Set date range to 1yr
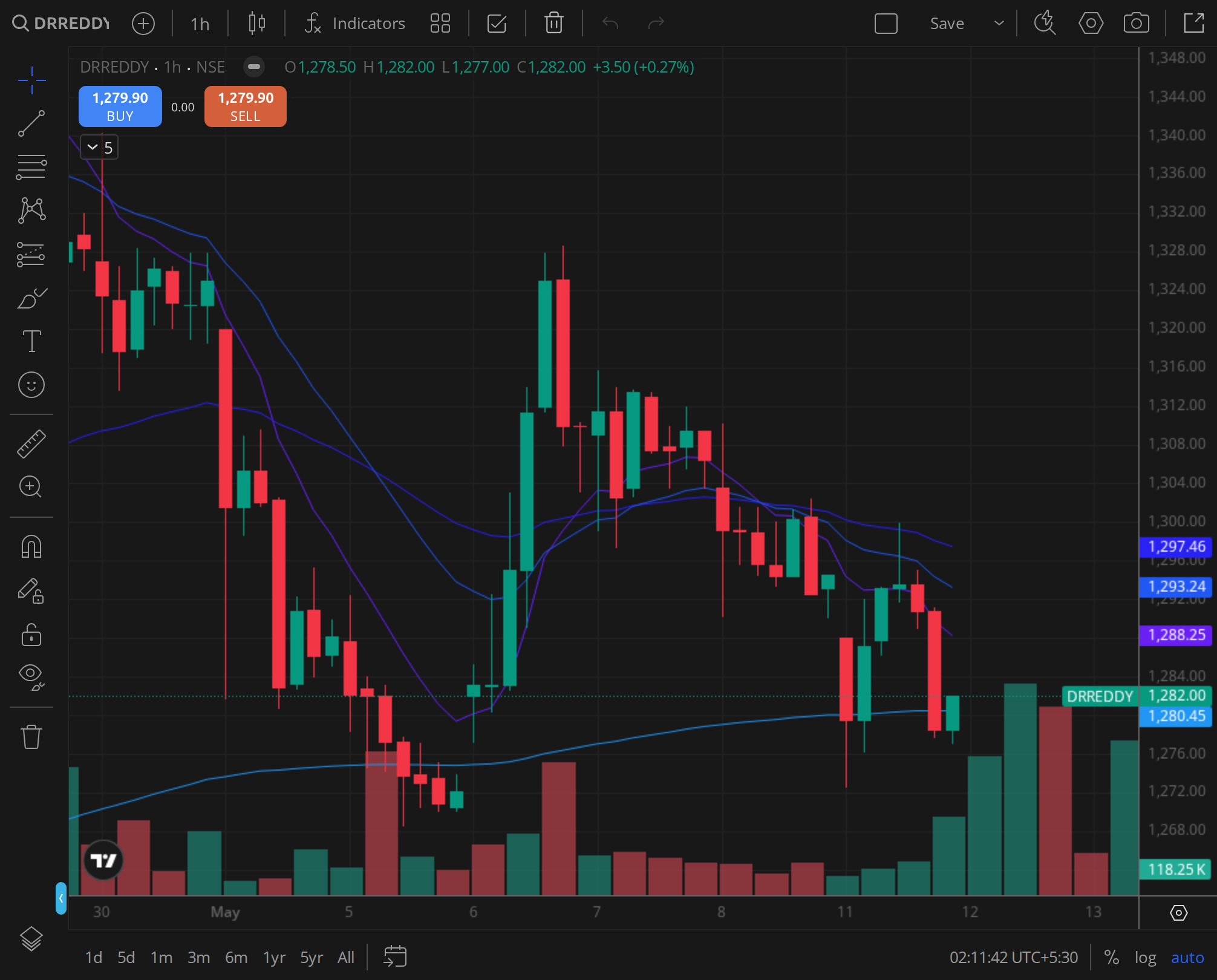 click(274, 958)
